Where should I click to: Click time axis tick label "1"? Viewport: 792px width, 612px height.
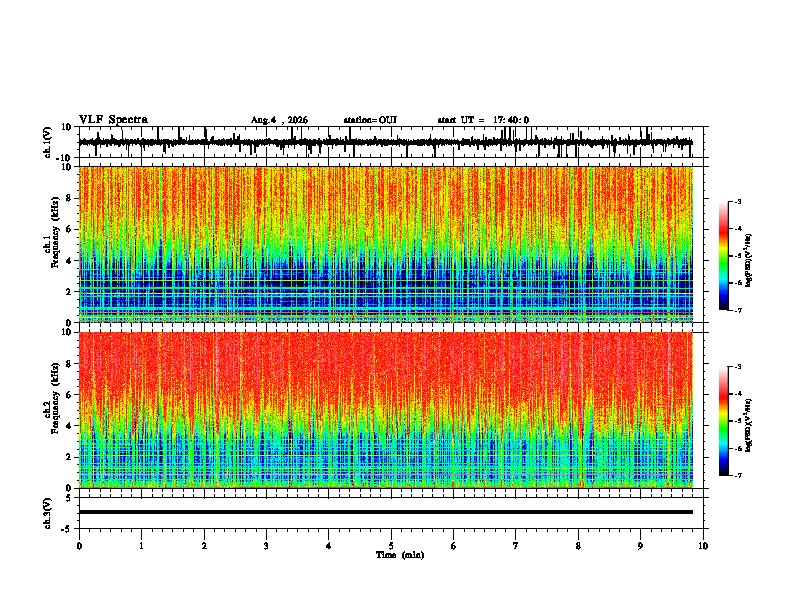(141, 546)
